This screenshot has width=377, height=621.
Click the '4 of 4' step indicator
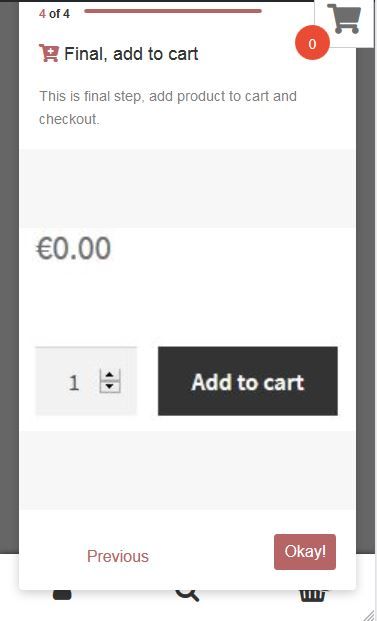point(54,14)
